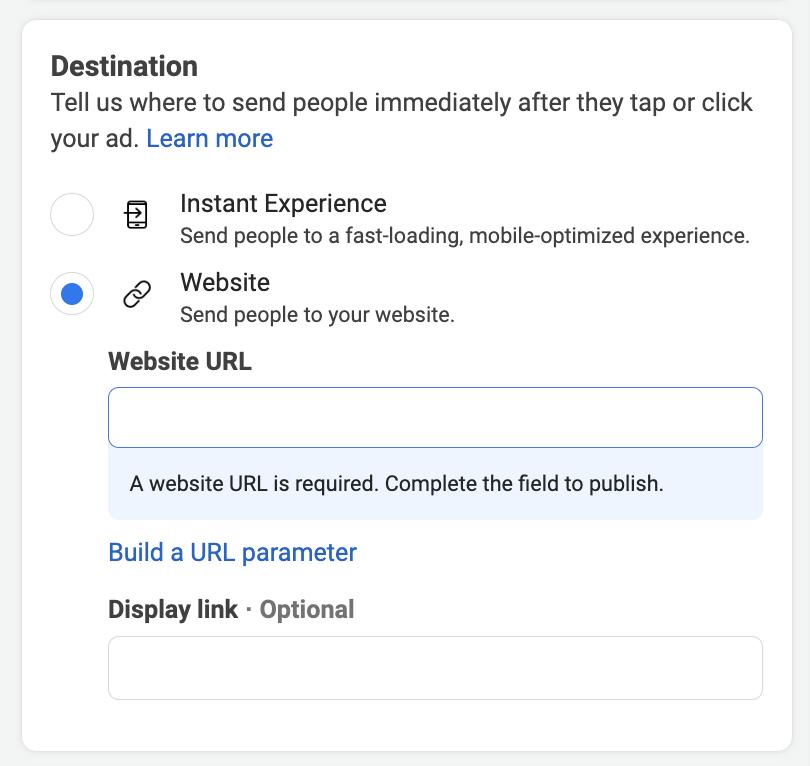This screenshot has width=810, height=766.
Task: Click the 'Complete the field to publish' text
Action: (x=525, y=484)
